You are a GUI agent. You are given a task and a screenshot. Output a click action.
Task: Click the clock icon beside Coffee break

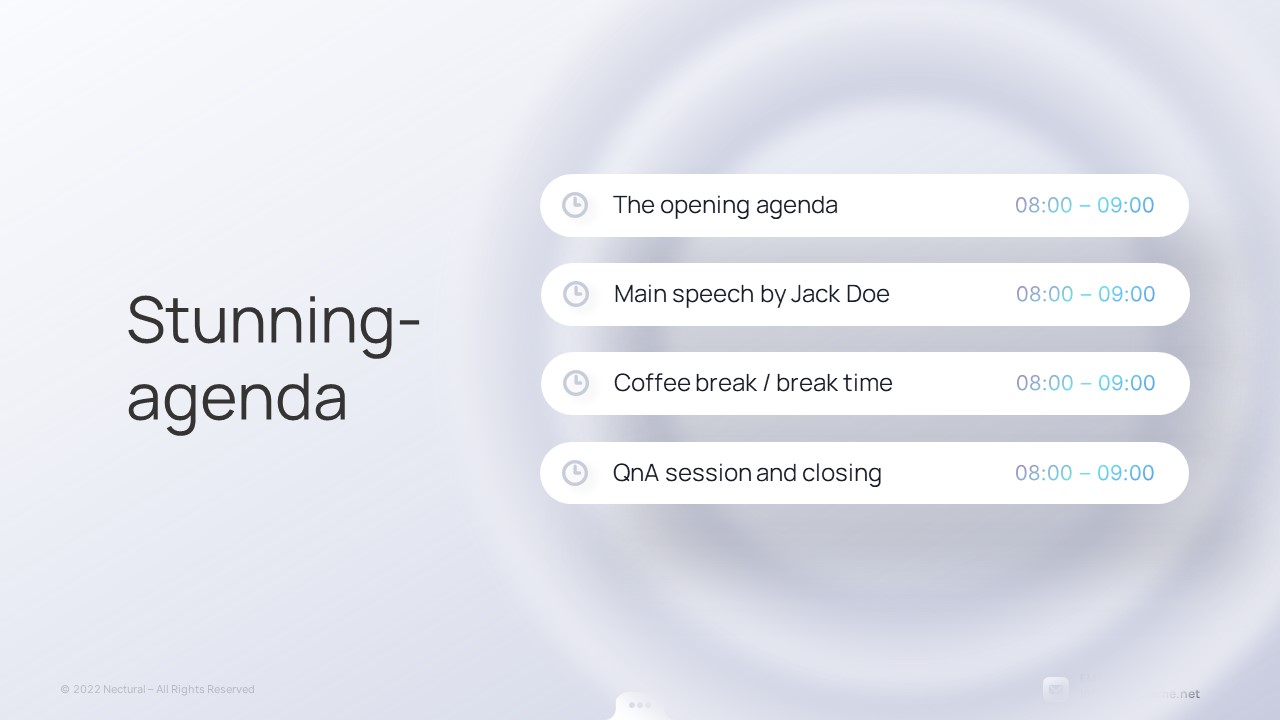pyautogui.click(x=576, y=383)
